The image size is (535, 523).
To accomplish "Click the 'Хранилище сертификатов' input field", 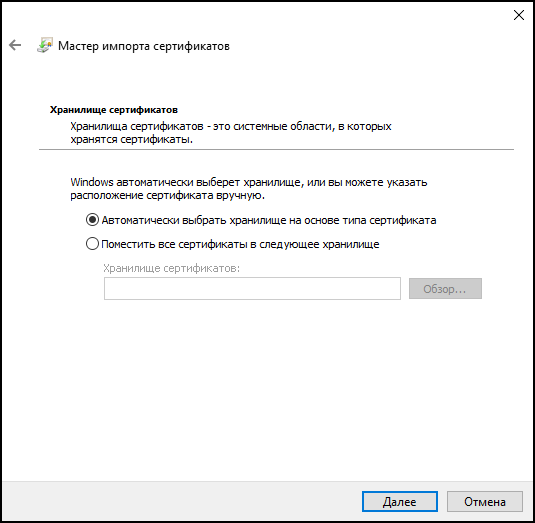I will click(252, 289).
